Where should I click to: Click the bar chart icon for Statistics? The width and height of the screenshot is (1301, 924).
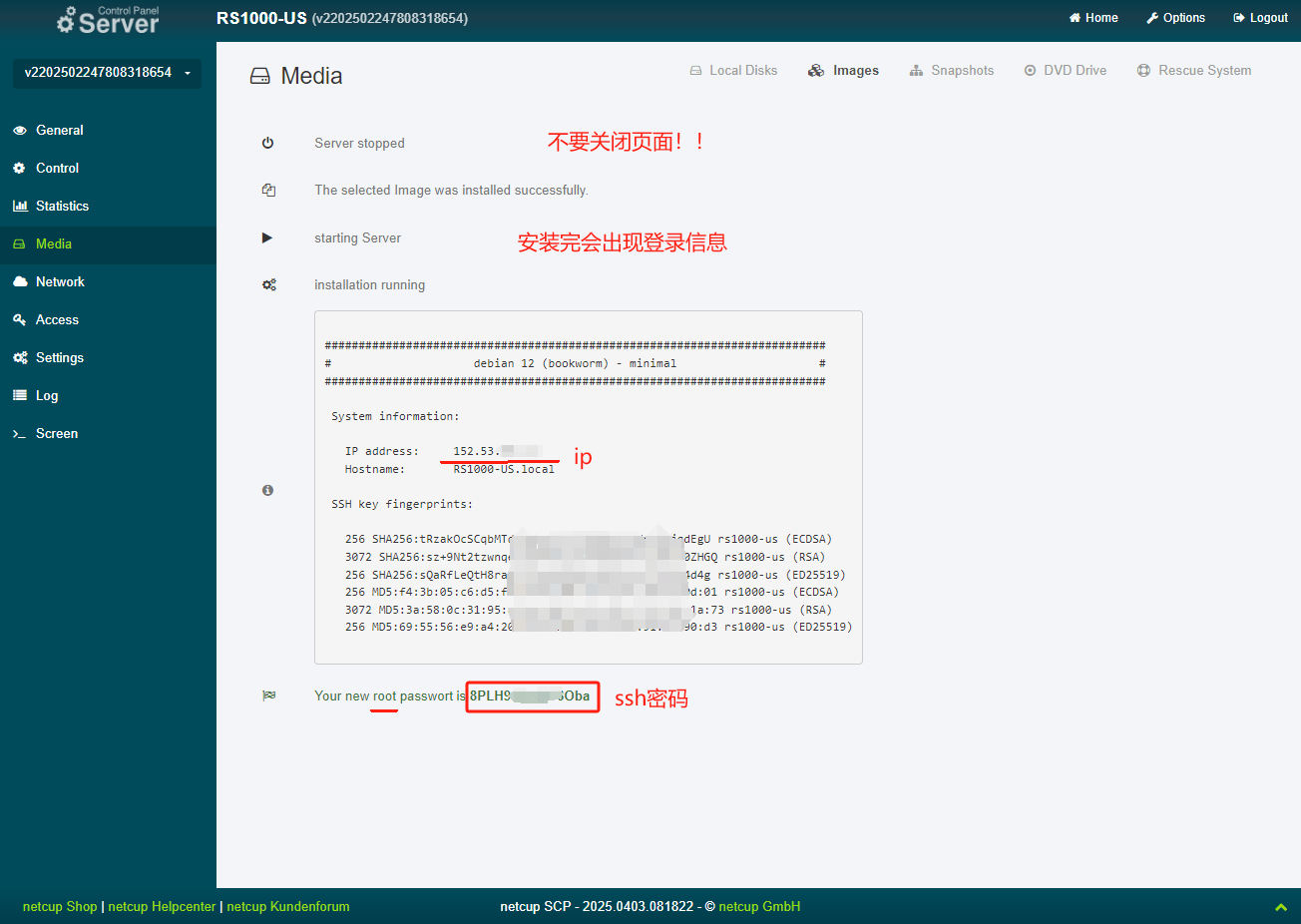tap(20, 207)
